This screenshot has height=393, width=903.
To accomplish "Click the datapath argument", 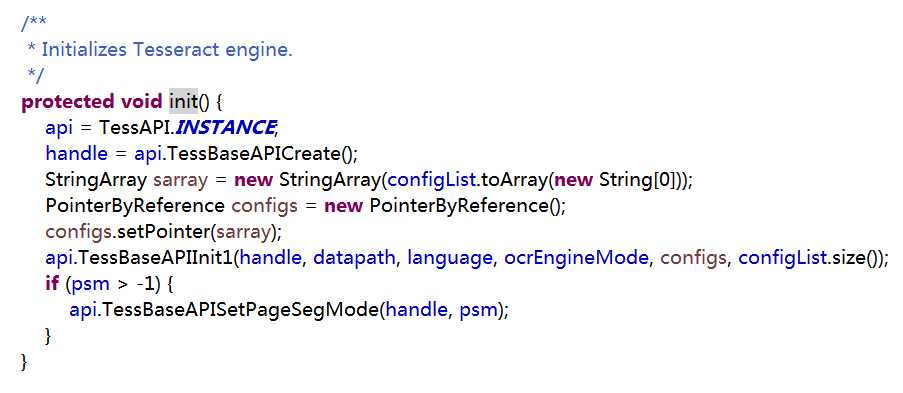I will pyautogui.click(x=354, y=258).
